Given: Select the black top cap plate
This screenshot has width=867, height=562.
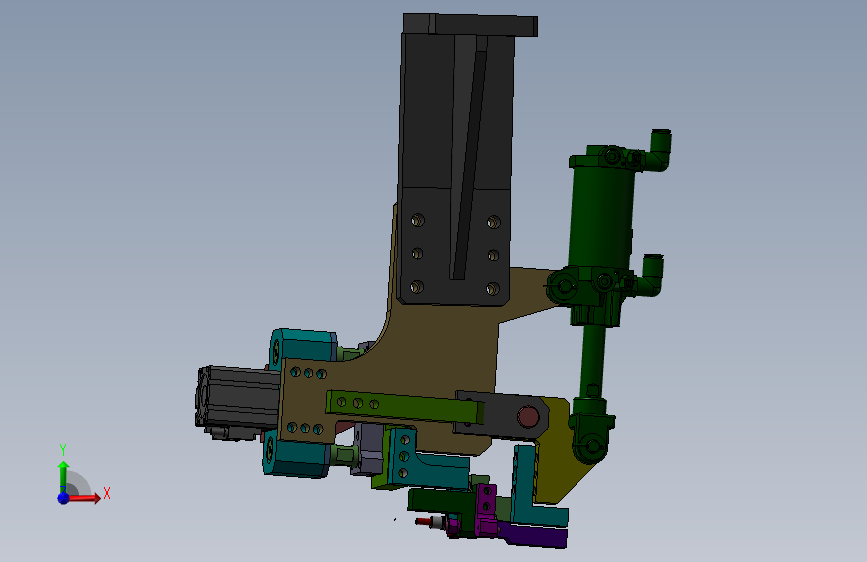Looking at the screenshot, I should (x=470, y=25).
